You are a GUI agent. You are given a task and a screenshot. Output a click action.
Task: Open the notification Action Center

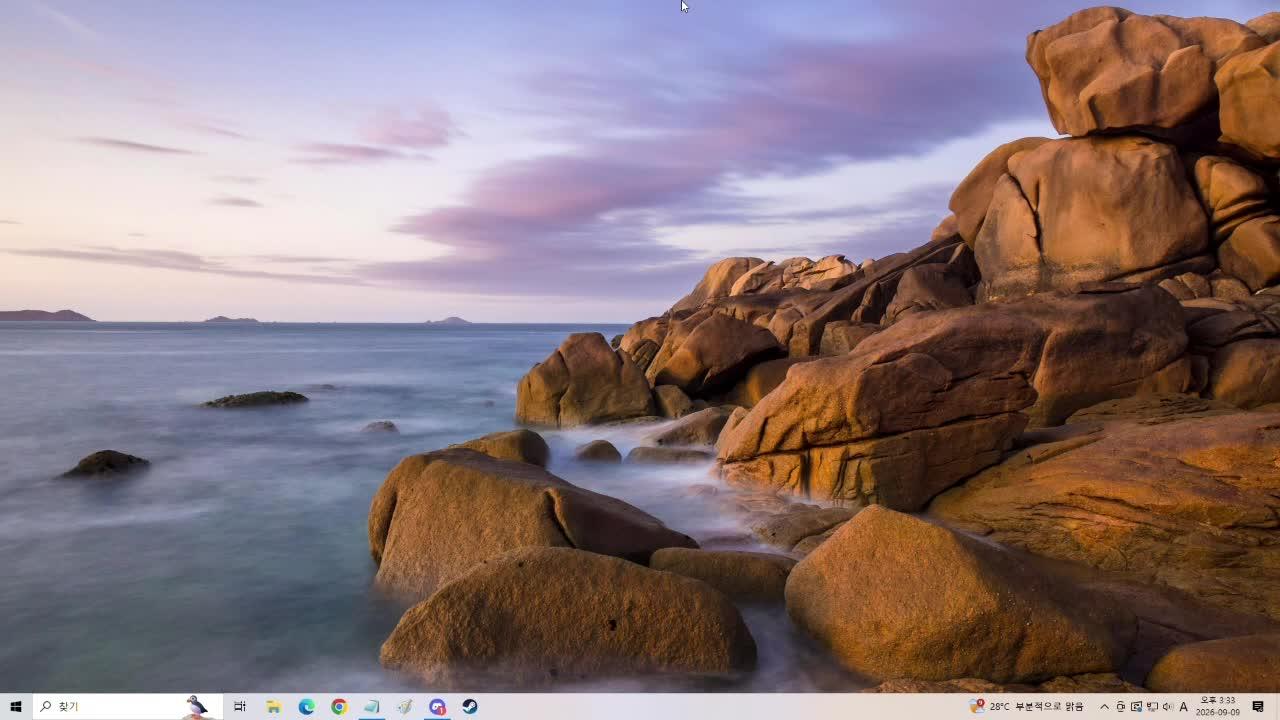(x=1258, y=706)
